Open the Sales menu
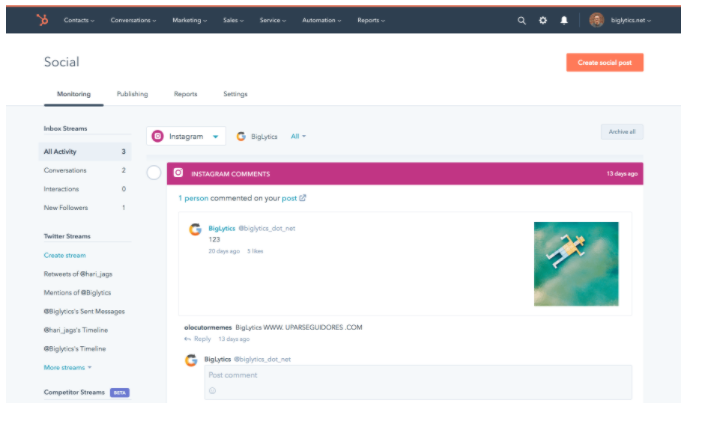Image resolution: width=709 pixels, height=437 pixels. click(233, 20)
